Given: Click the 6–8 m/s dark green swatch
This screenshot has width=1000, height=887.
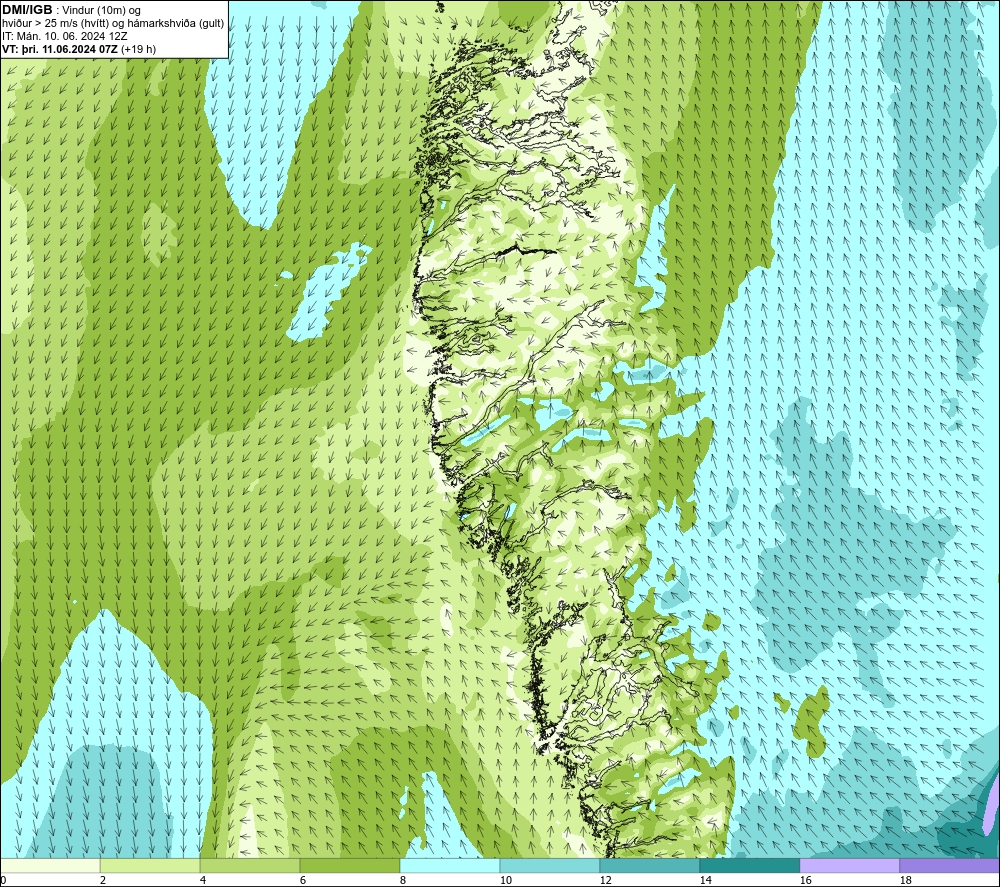Looking at the screenshot, I should (349, 865).
